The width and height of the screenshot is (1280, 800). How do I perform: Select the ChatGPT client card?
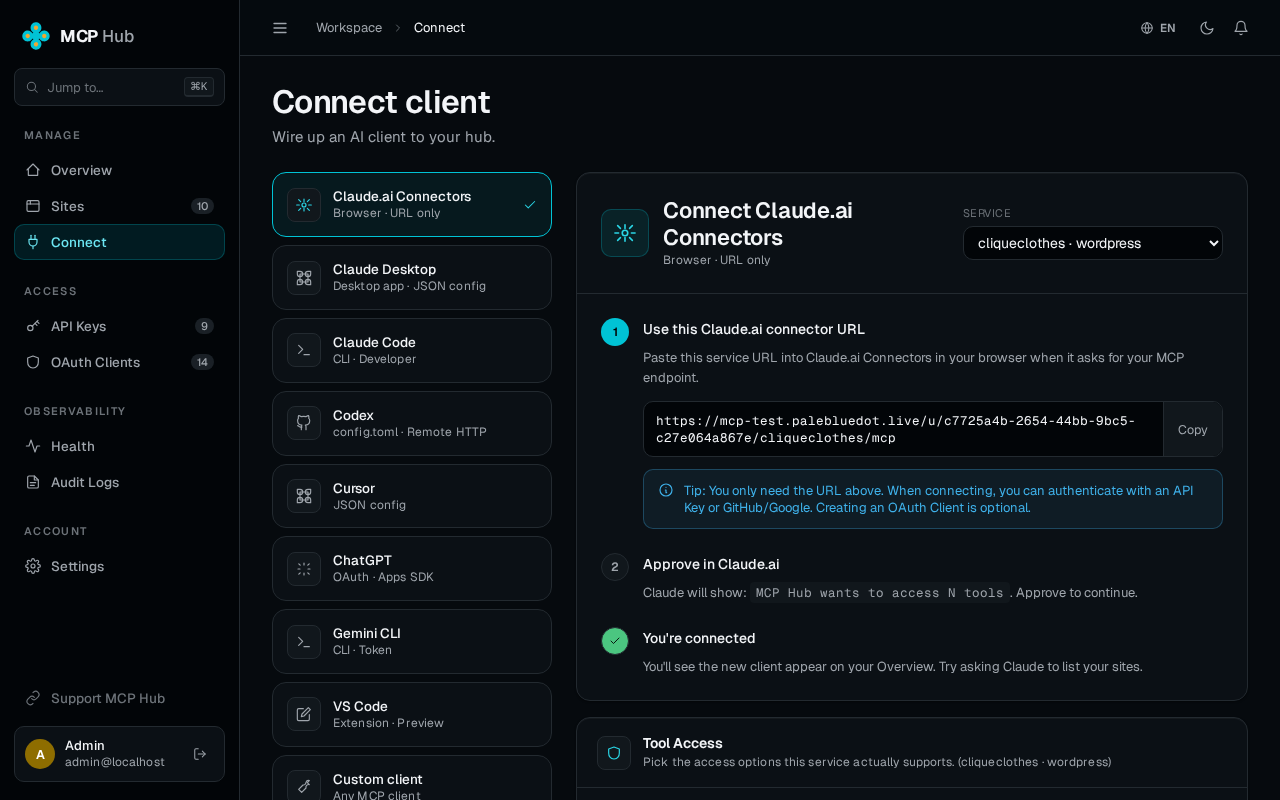pos(412,569)
